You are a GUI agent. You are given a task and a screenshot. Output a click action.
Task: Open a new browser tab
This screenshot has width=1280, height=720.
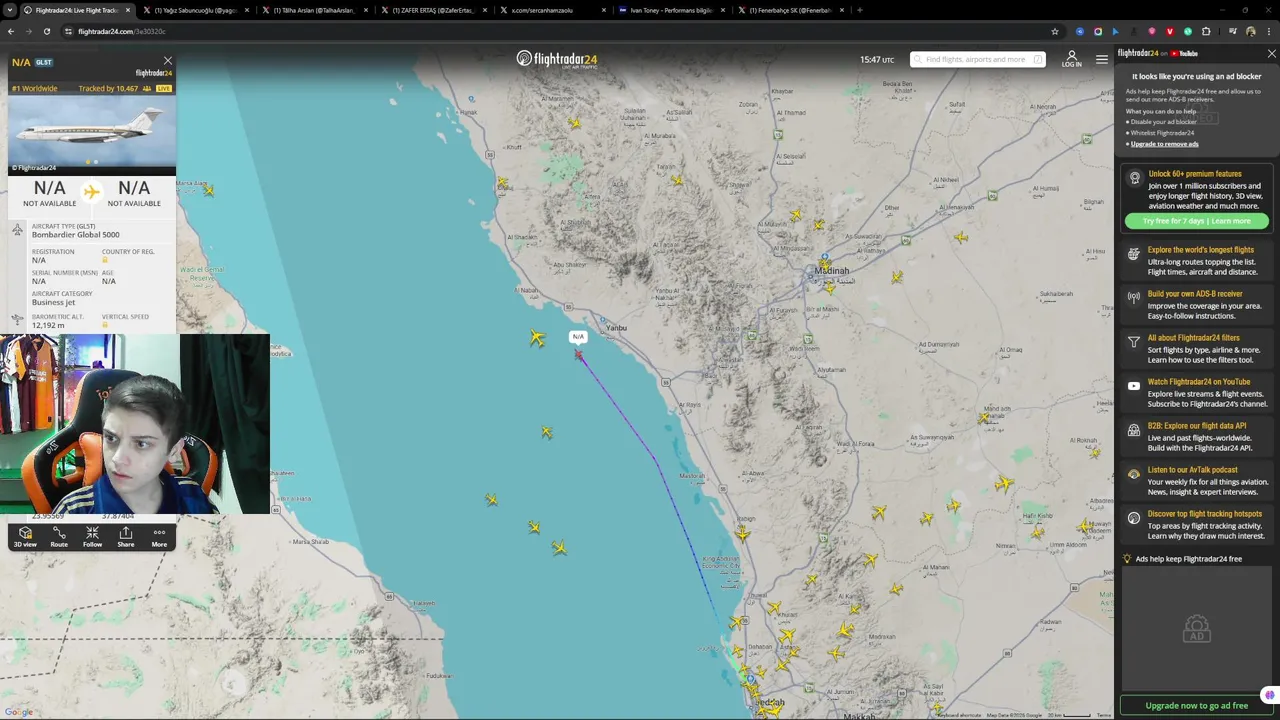[x=860, y=10]
